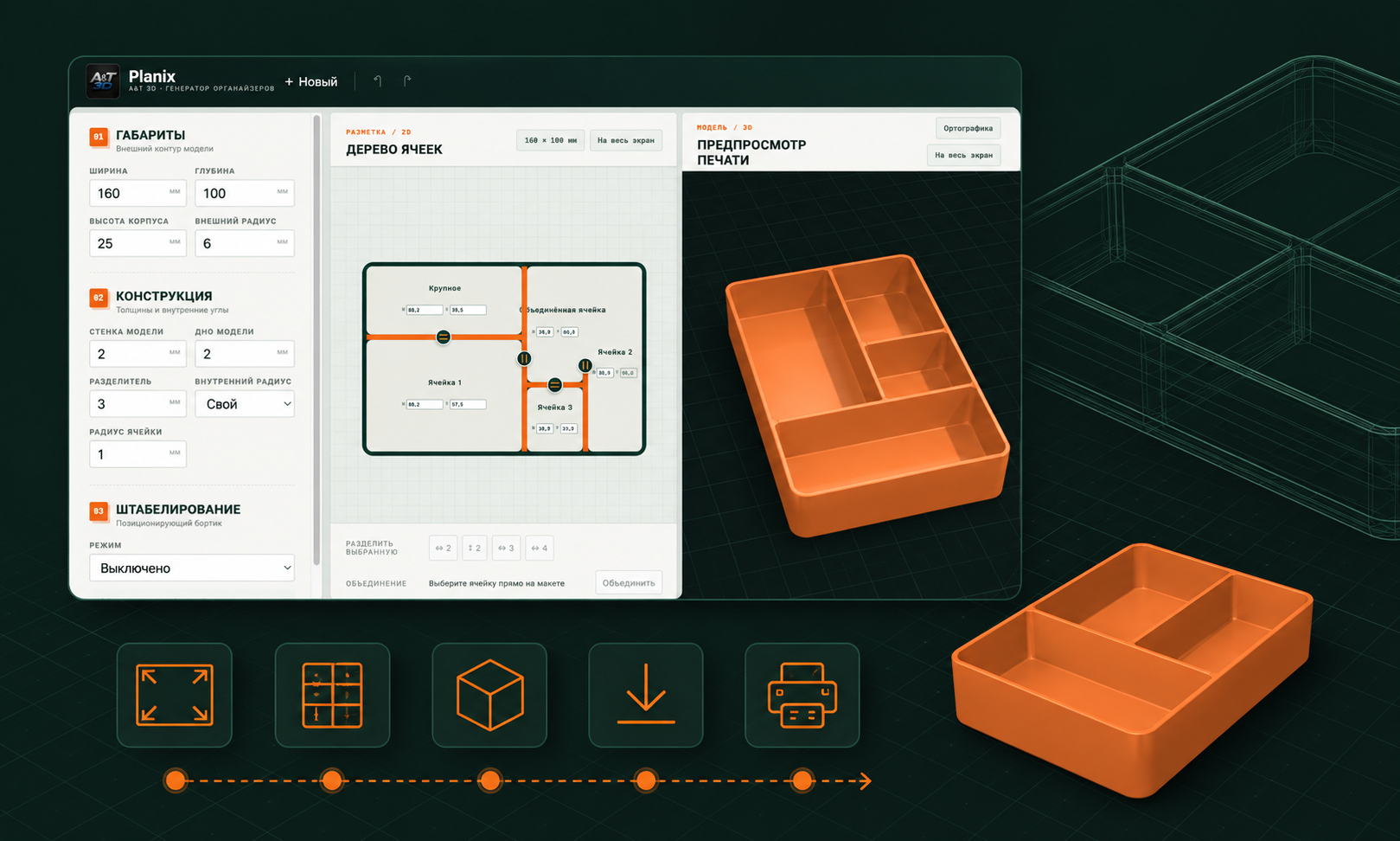
Task: Click the horizontal divider handle above Ячейка 3
Action: pos(555,384)
